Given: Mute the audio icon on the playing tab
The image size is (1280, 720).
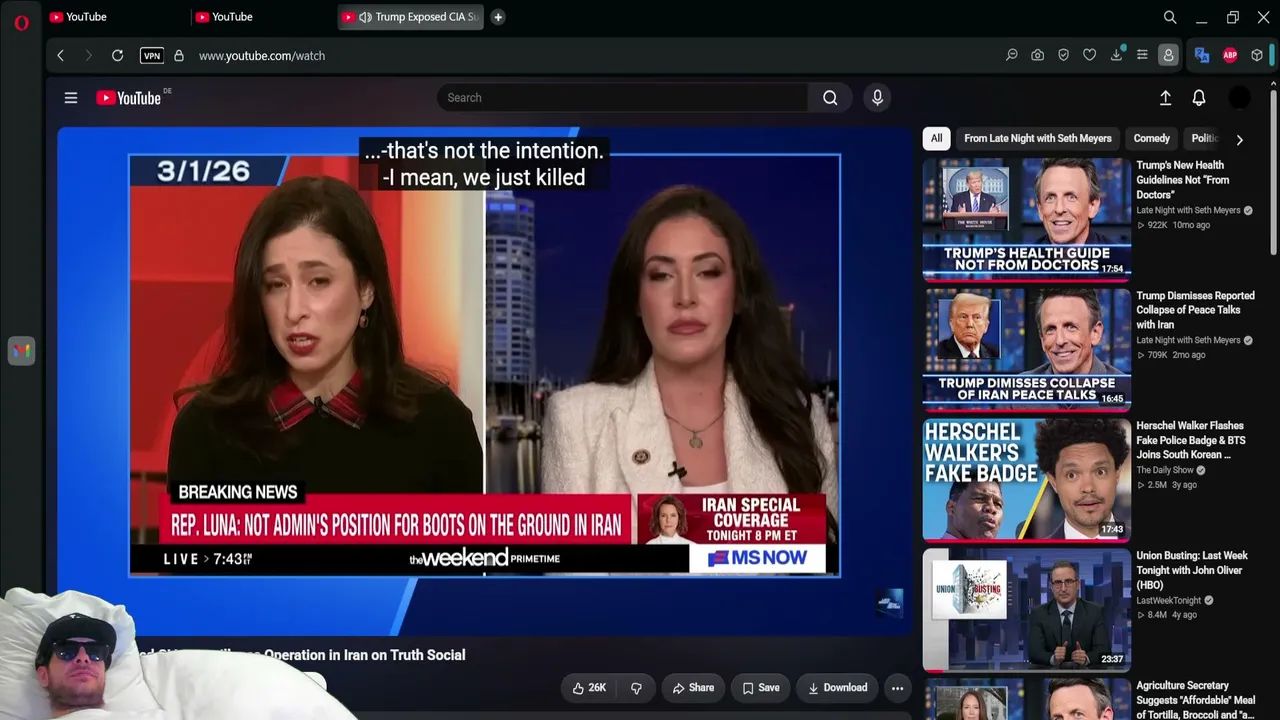Looking at the screenshot, I should click(x=365, y=17).
